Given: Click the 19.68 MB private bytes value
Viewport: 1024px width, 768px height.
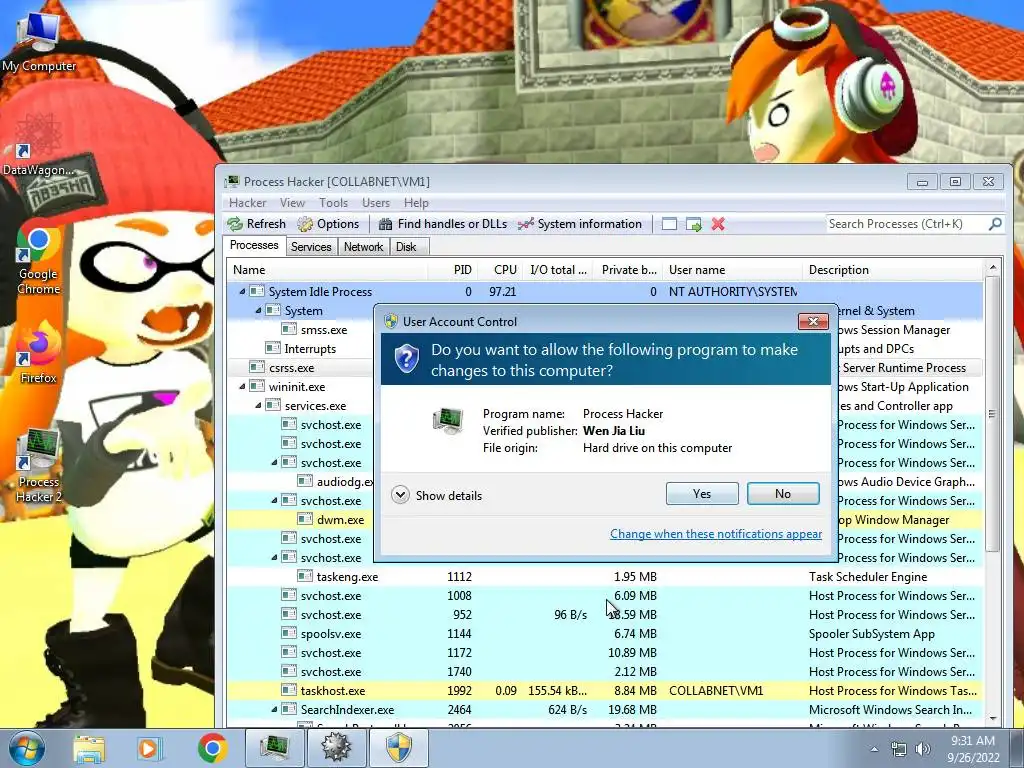Looking at the screenshot, I should pyautogui.click(x=632, y=709).
